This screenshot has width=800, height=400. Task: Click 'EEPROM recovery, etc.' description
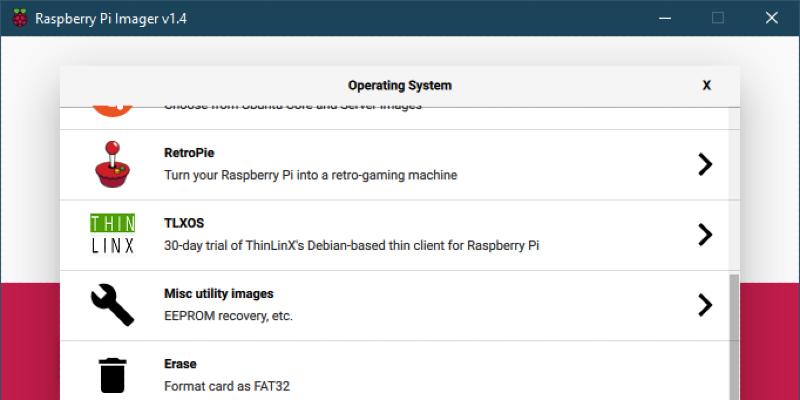point(228,316)
